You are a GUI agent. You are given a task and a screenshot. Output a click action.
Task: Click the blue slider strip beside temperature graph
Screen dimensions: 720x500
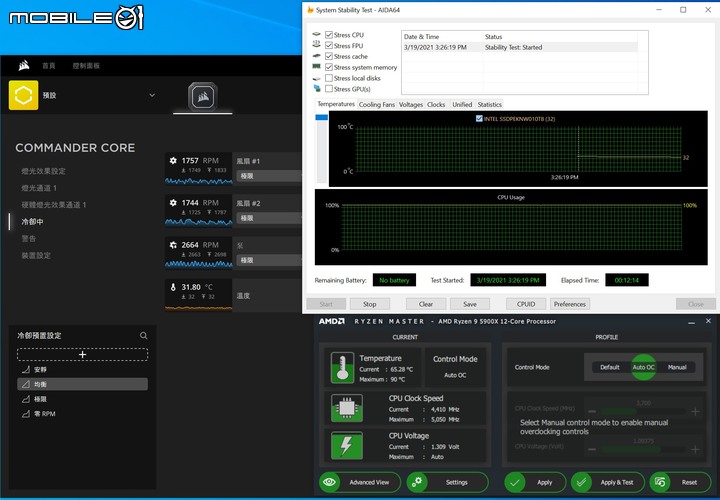321,117
